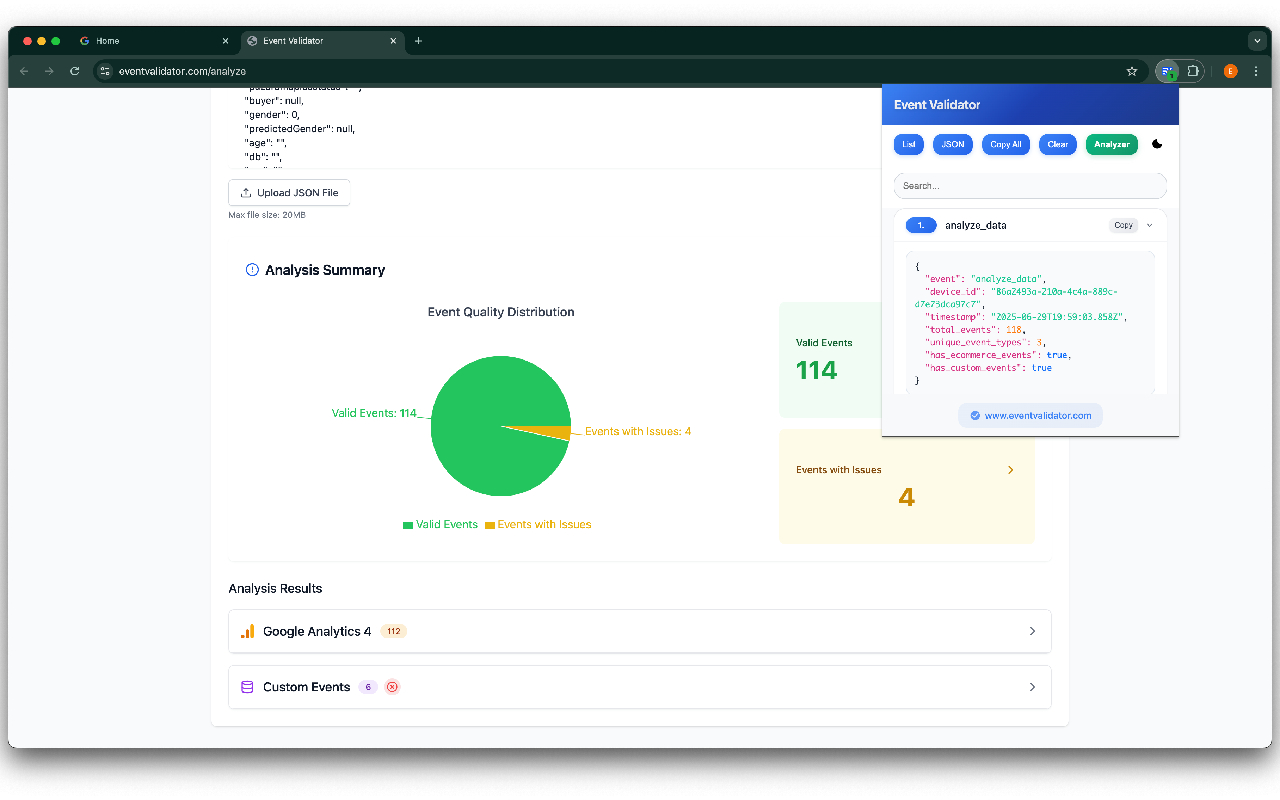Click the Analysis Results heading
The height and width of the screenshot is (800, 1280).
pyautogui.click(x=275, y=588)
